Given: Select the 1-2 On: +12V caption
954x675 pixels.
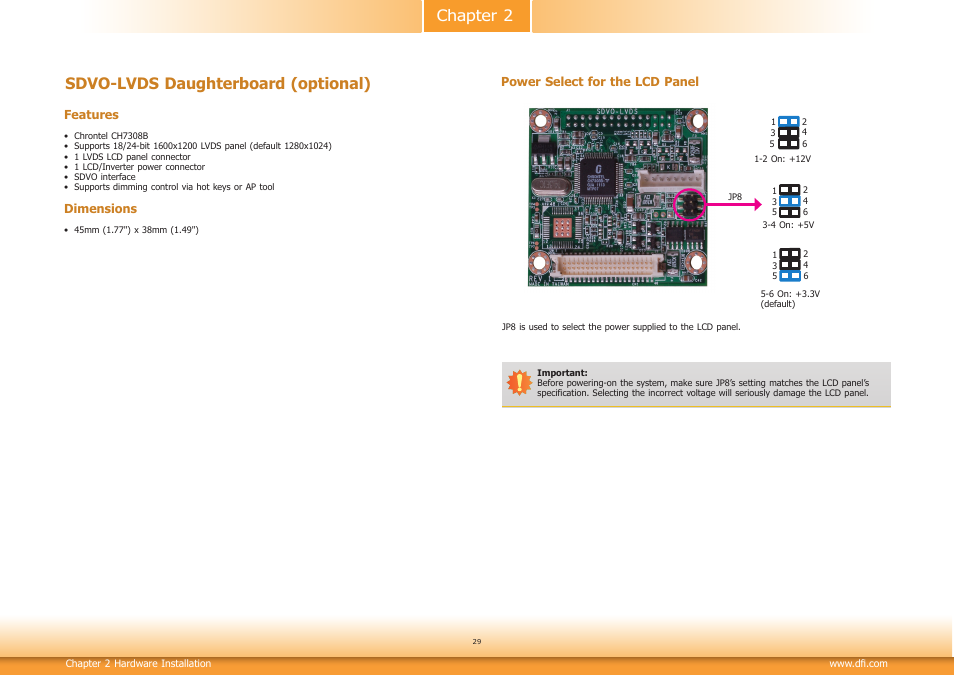Looking at the screenshot, I should (782, 159).
